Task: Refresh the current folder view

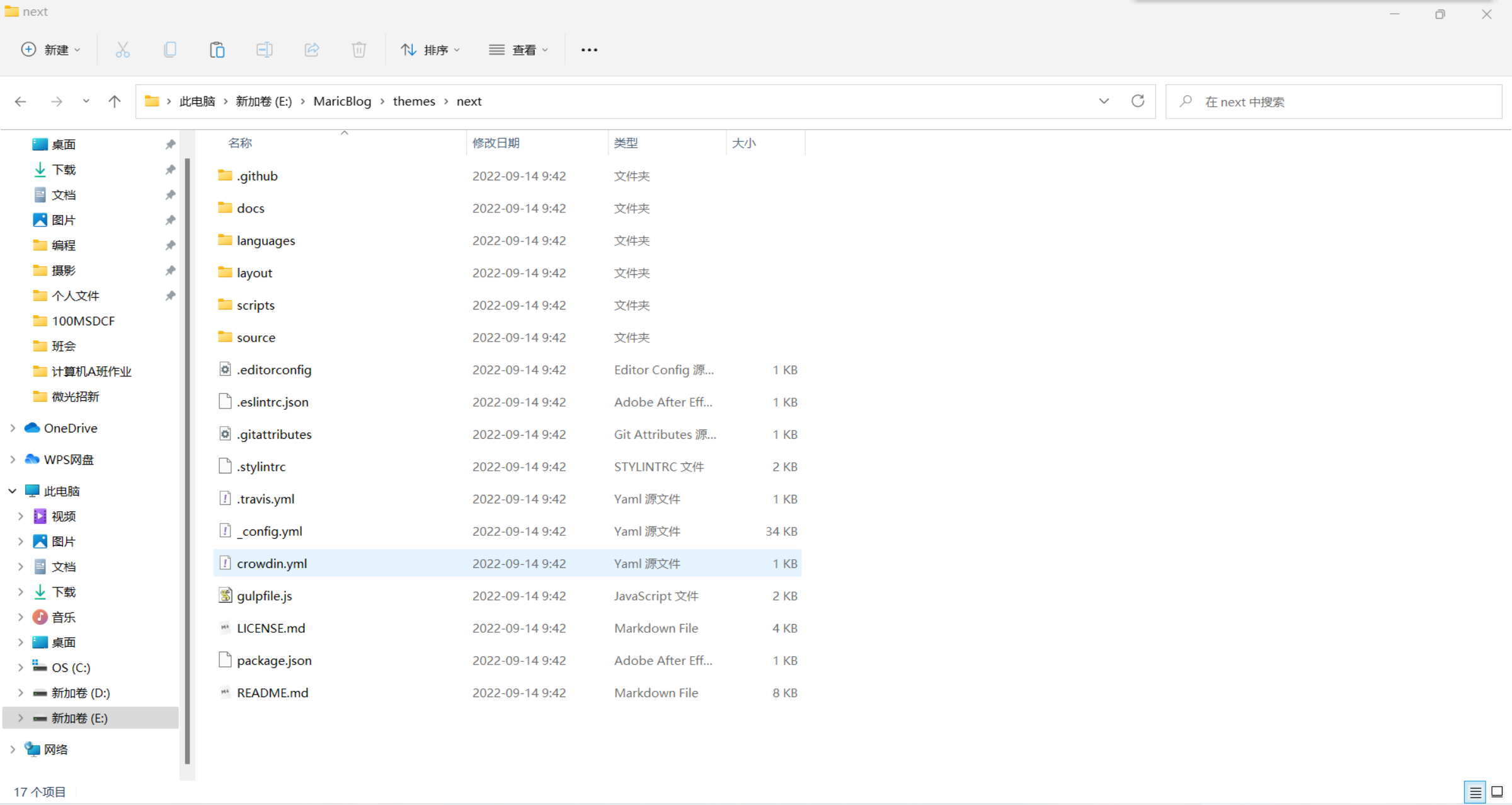Action: click(x=1137, y=101)
